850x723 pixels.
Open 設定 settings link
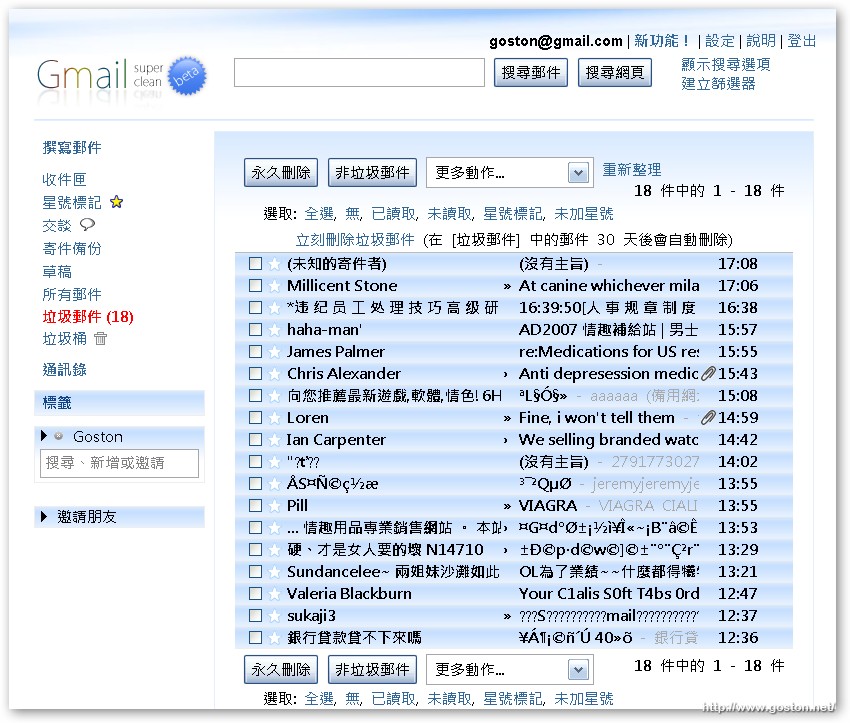pyautogui.click(x=720, y=41)
